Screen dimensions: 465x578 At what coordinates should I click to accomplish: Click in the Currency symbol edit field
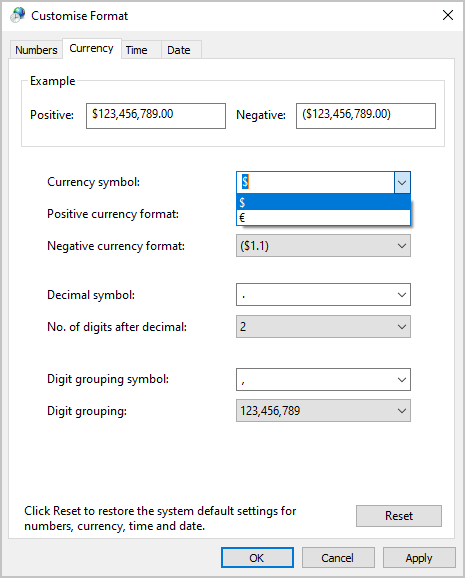coord(315,182)
